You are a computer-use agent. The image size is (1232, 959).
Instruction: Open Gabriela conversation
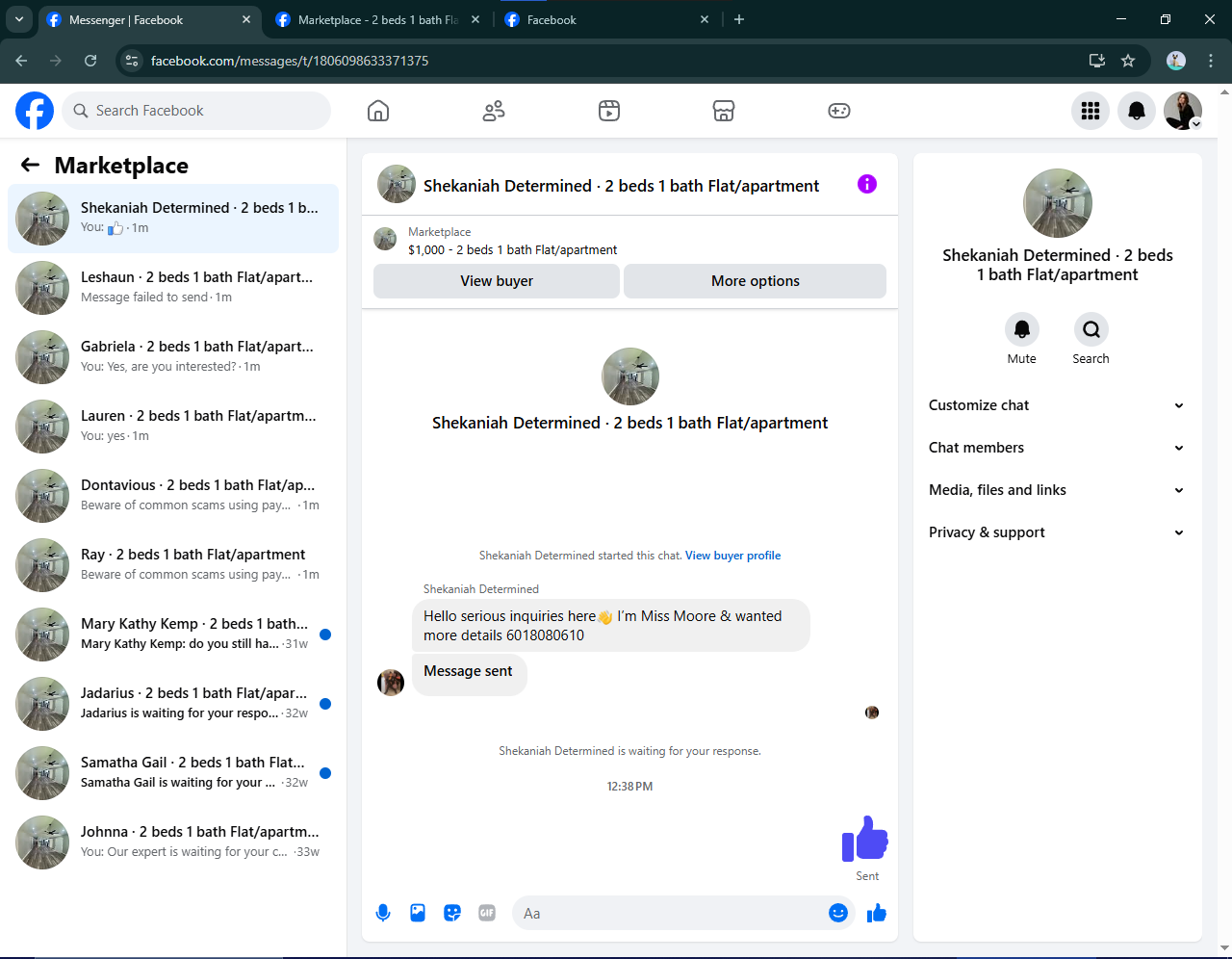point(173,357)
